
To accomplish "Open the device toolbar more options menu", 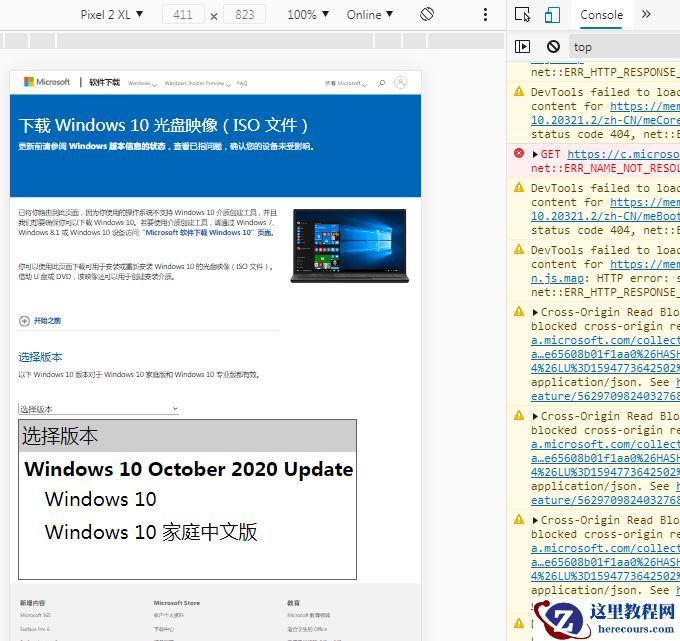I will (485, 14).
